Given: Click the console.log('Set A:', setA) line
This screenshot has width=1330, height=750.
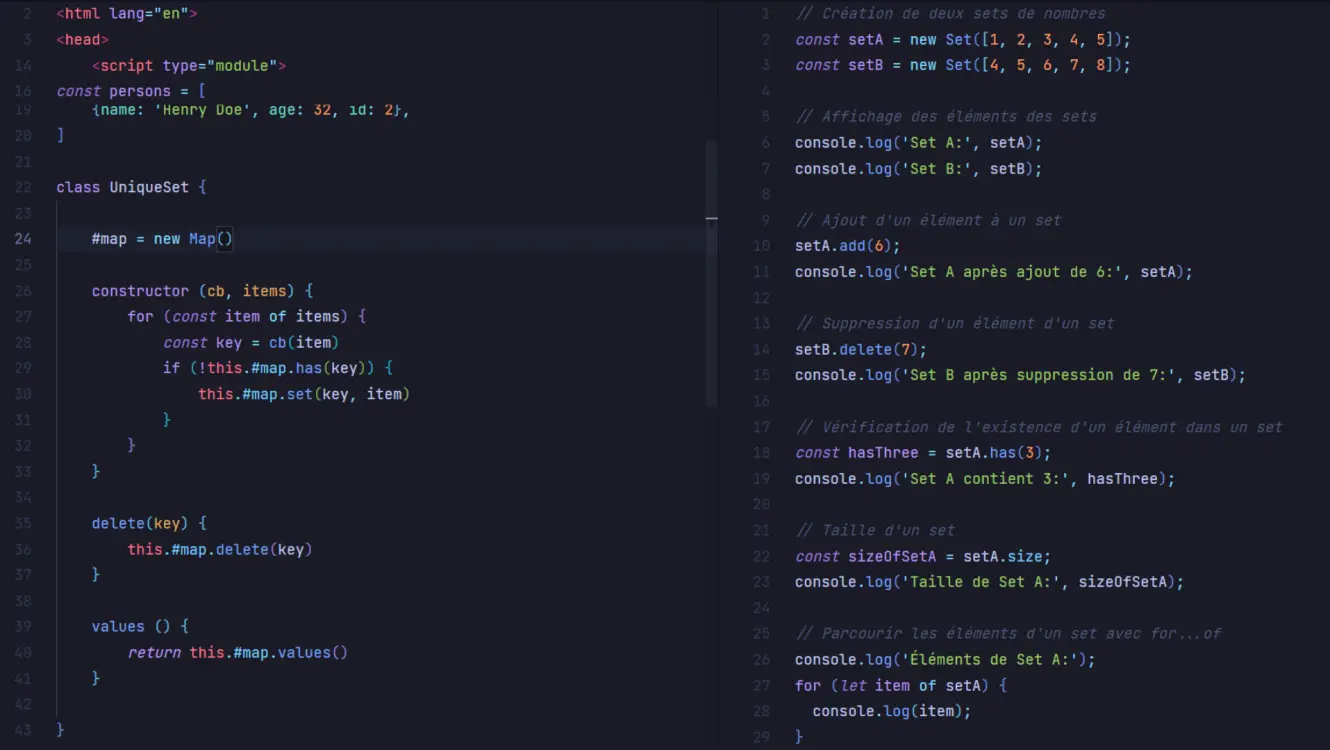Looking at the screenshot, I should pos(919,143).
